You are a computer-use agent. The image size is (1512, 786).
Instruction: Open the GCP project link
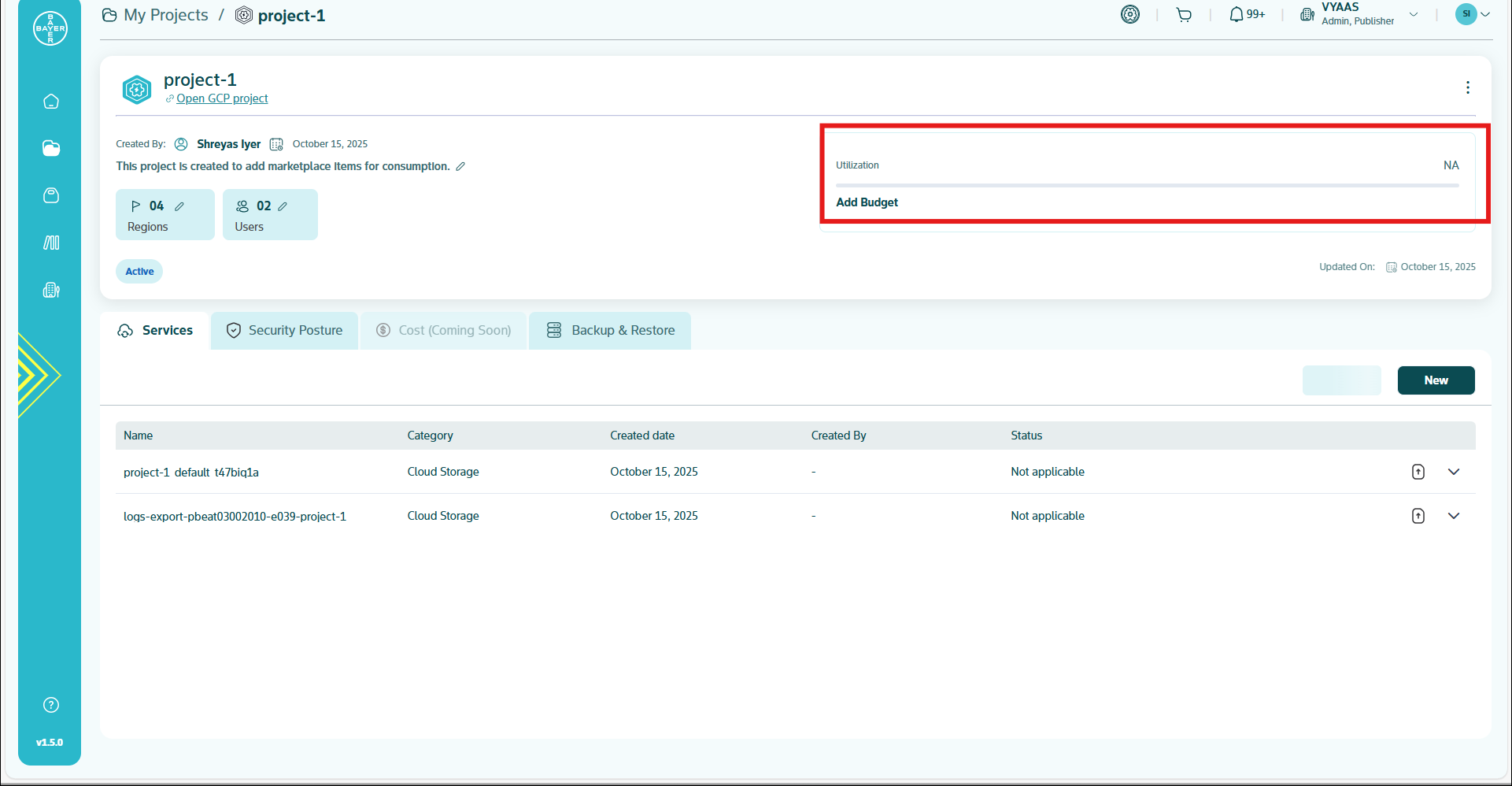pos(222,98)
